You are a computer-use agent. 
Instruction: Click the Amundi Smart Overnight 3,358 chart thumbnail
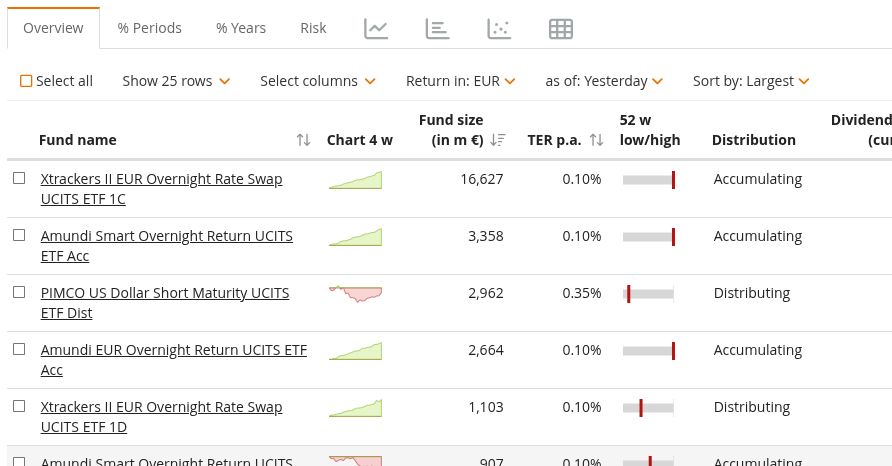pyautogui.click(x=356, y=237)
